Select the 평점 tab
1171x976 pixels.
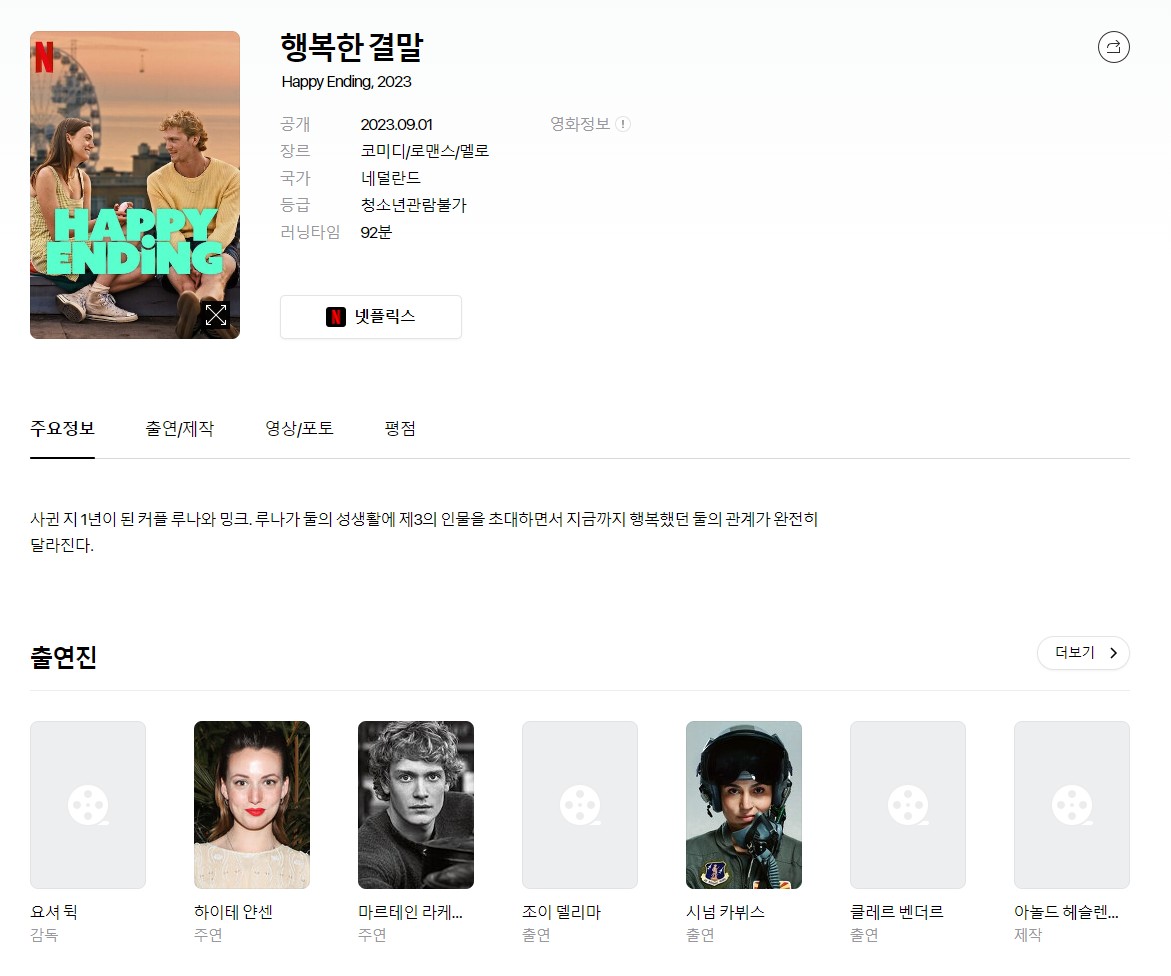[400, 429]
